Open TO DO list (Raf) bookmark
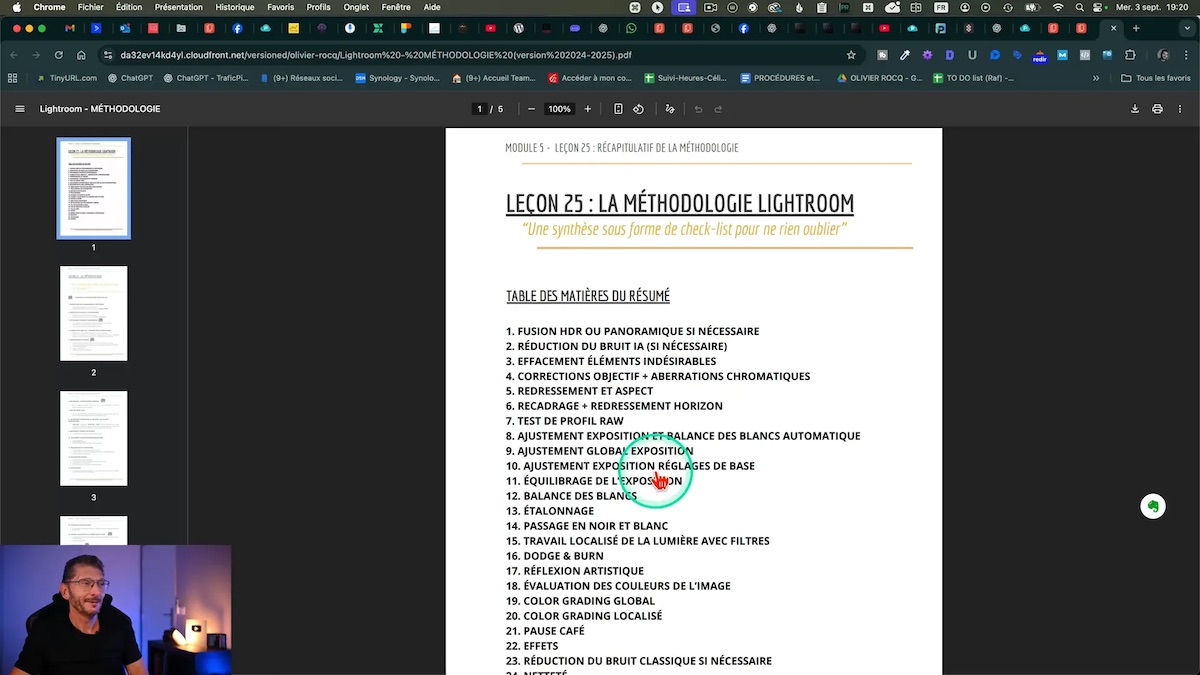 point(972,78)
